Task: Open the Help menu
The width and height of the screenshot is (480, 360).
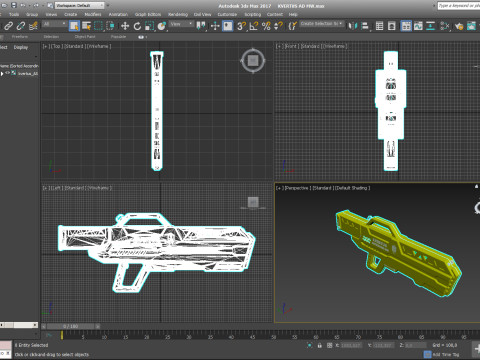Action: tap(293, 14)
